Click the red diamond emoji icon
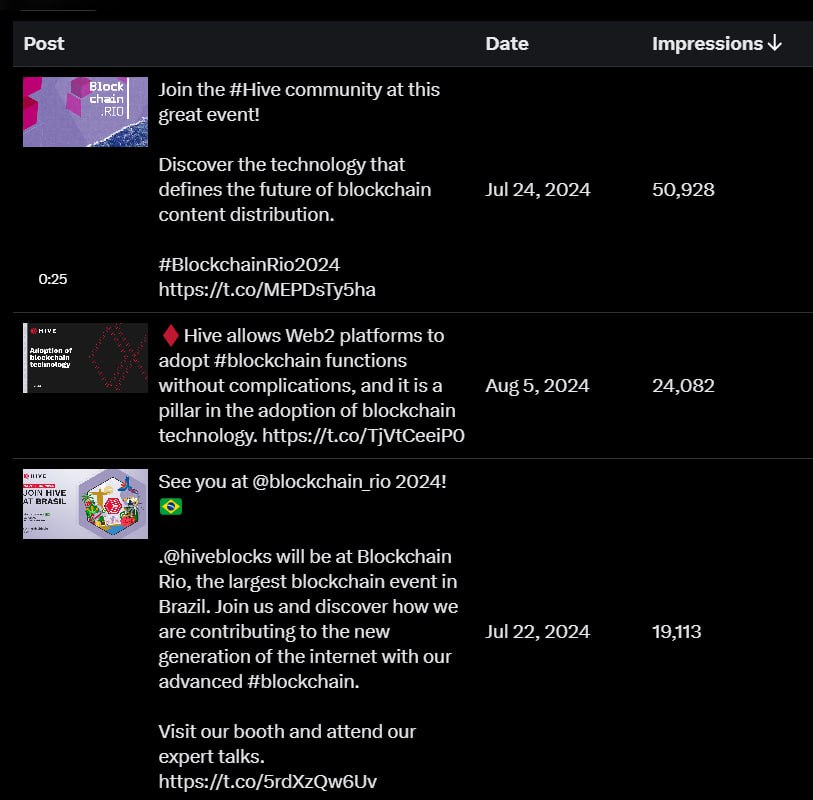This screenshot has width=813, height=800. pos(171,336)
